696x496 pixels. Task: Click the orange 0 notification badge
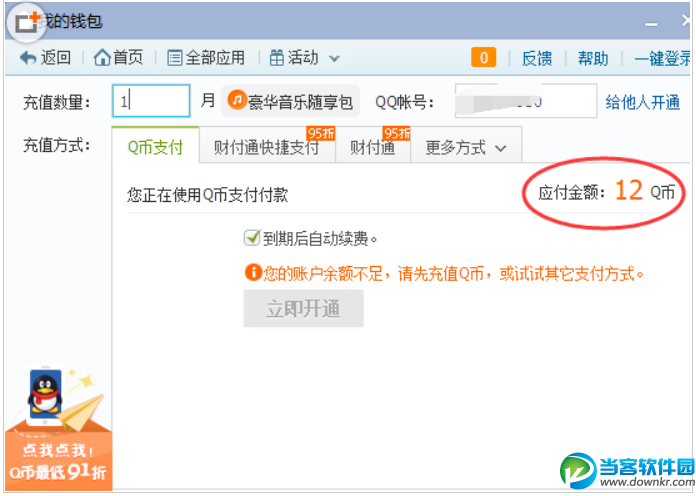tap(483, 58)
